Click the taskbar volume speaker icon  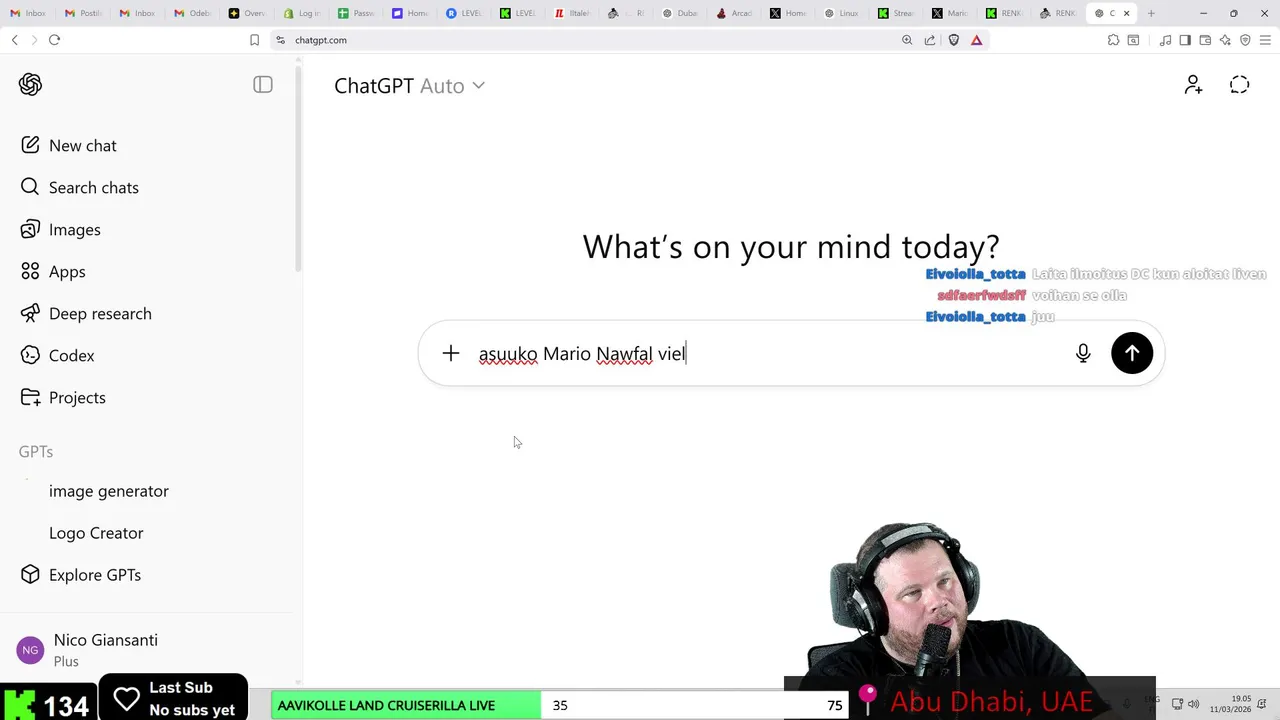(1193, 704)
